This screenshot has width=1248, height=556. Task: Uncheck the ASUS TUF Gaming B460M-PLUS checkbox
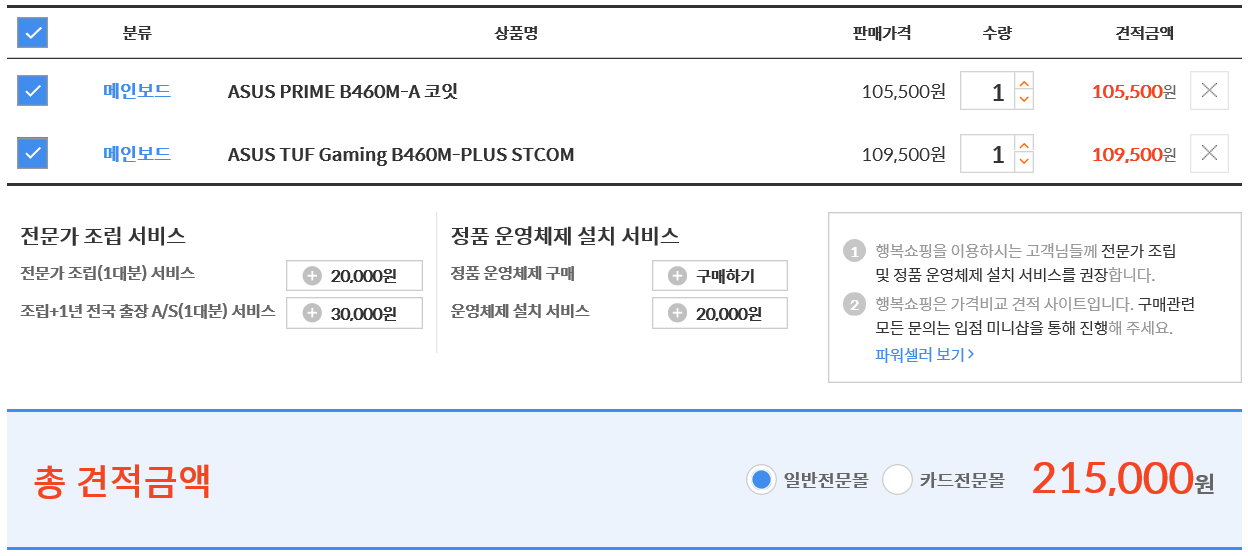click(32, 153)
